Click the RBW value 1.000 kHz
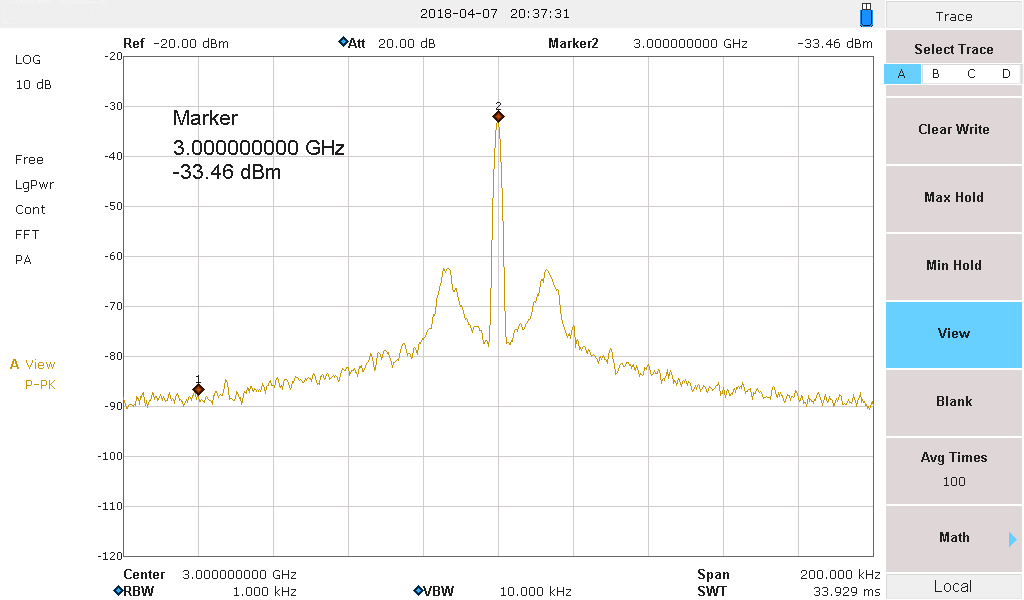This screenshot has width=1024, height=600. (264, 592)
